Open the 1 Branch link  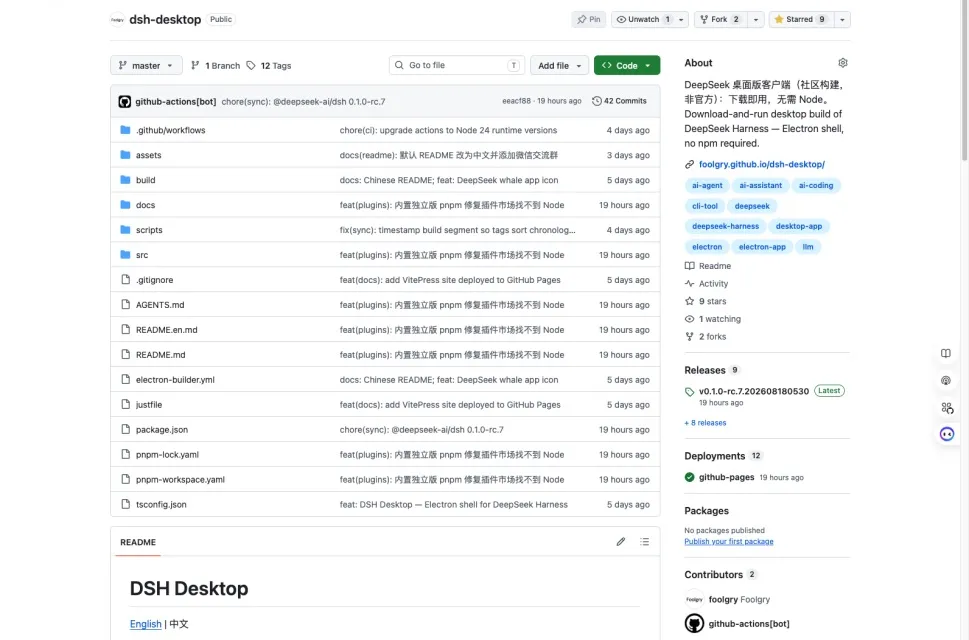pos(216,65)
